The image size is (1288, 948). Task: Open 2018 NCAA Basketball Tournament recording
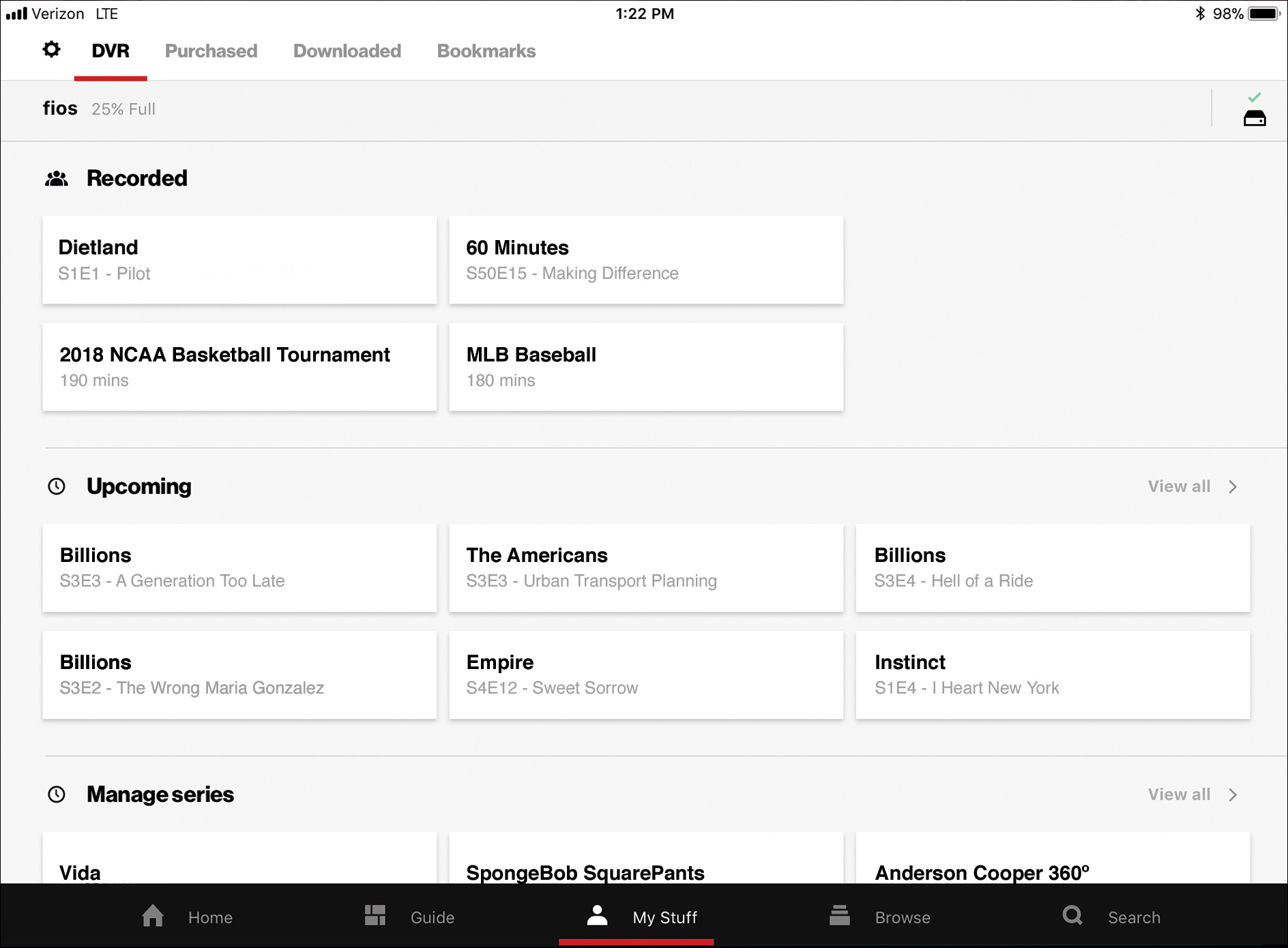(239, 367)
